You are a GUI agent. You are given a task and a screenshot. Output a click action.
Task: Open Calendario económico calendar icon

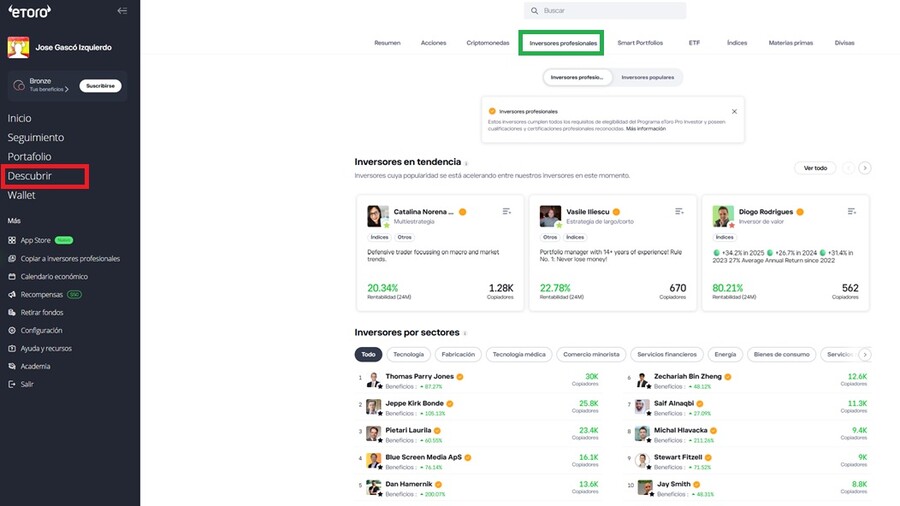click(x=12, y=277)
